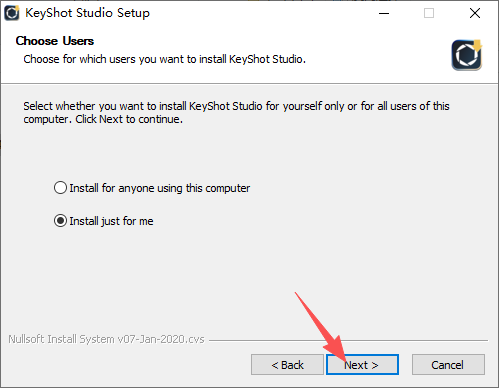This screenshot has height=388, width=499.
Task: Select the Install for anyone radio button
Action: coord(60,188)
